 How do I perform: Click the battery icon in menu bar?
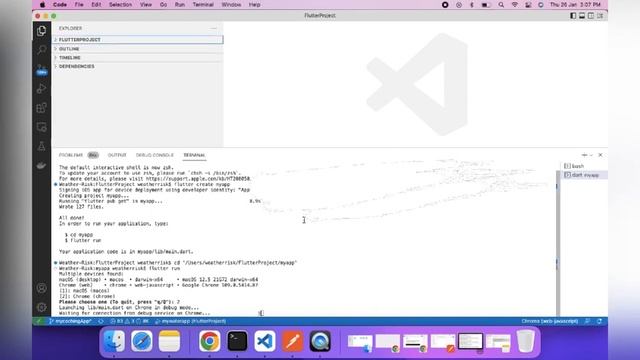point(486,5)
